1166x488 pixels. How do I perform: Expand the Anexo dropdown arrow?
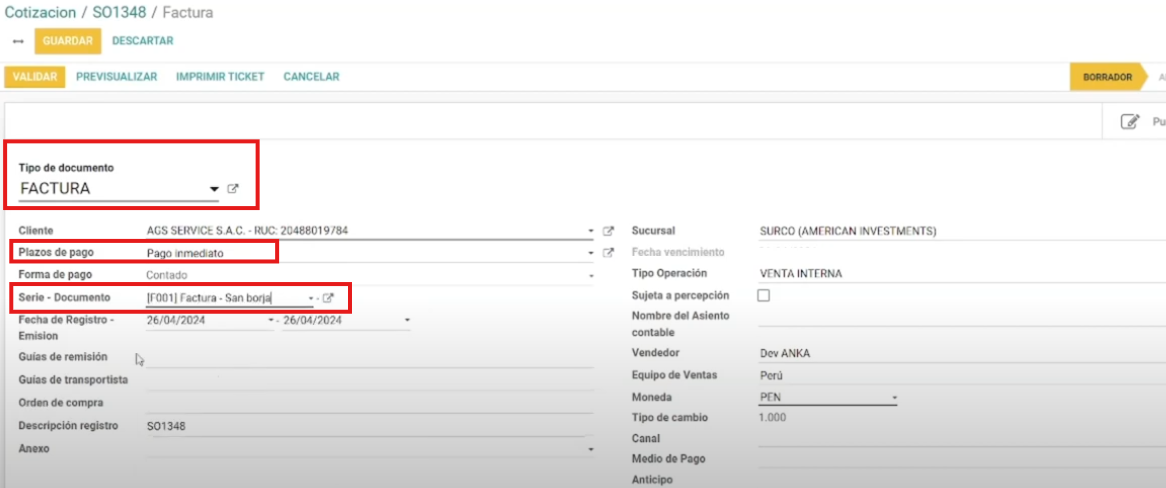click(590, 450)
